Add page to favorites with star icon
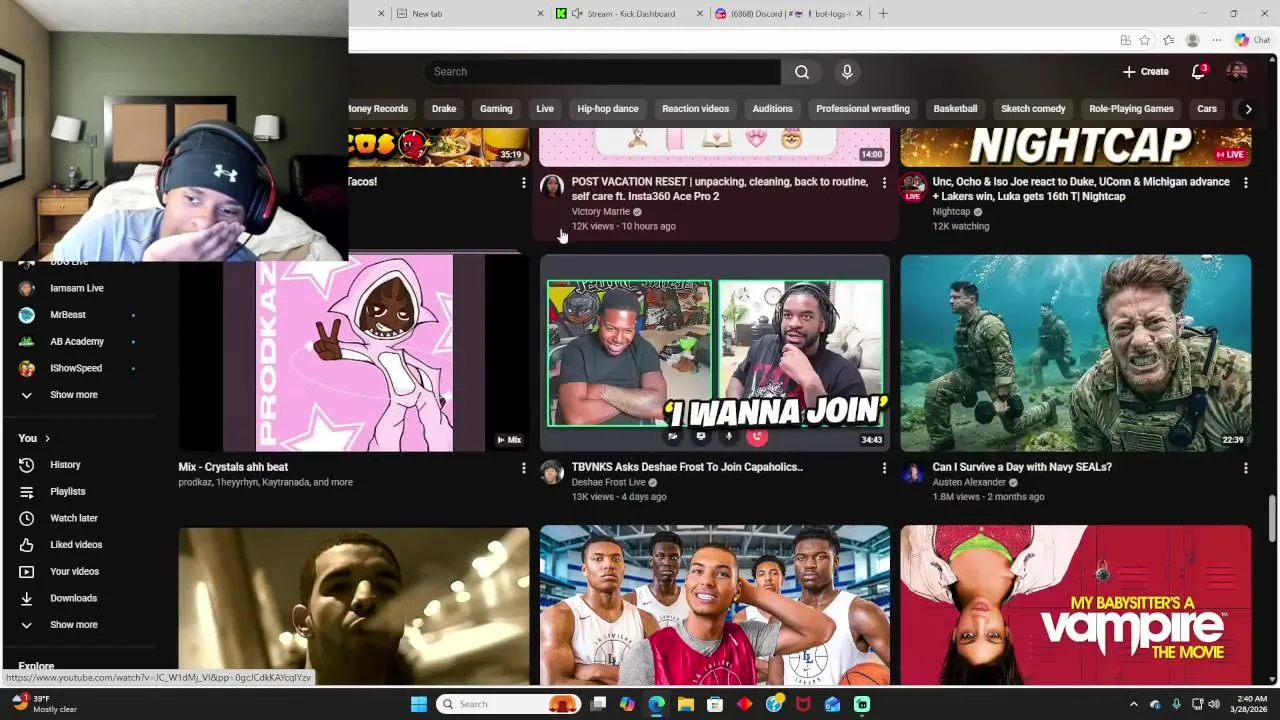The width and height of the screenshot is (1280, 720). pos(1145,41)
